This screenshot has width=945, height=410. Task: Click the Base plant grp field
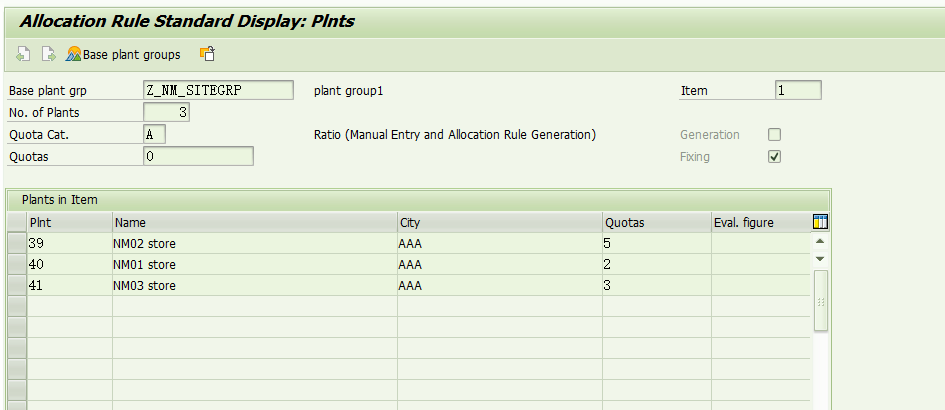[x=218, y=90]
